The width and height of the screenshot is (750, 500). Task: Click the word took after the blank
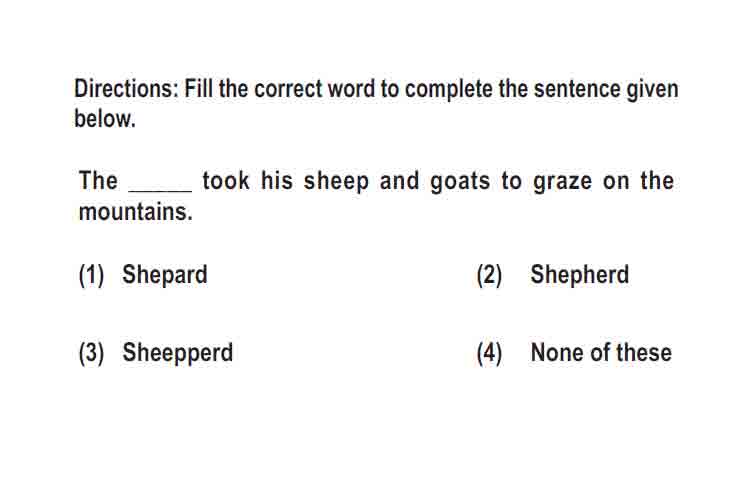pos(226,181)
